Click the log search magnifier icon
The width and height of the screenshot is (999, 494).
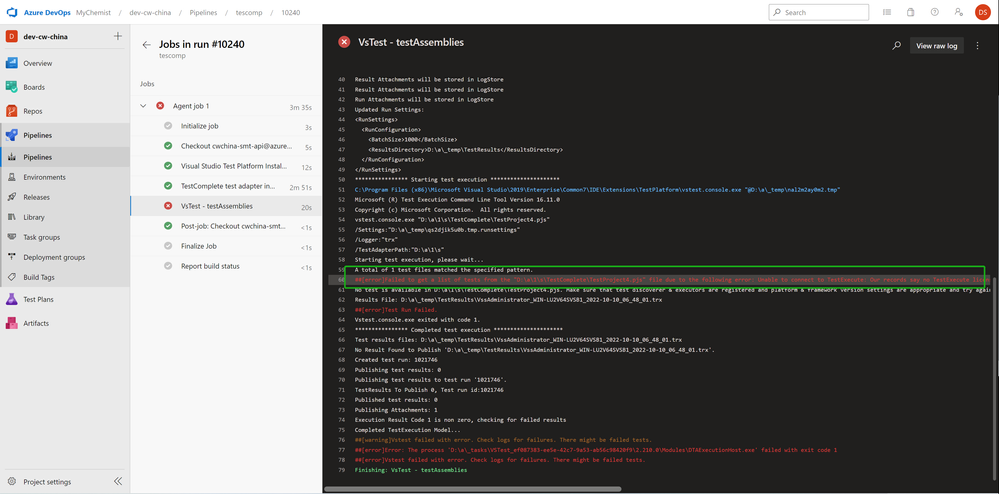click(x=897, y=46)
